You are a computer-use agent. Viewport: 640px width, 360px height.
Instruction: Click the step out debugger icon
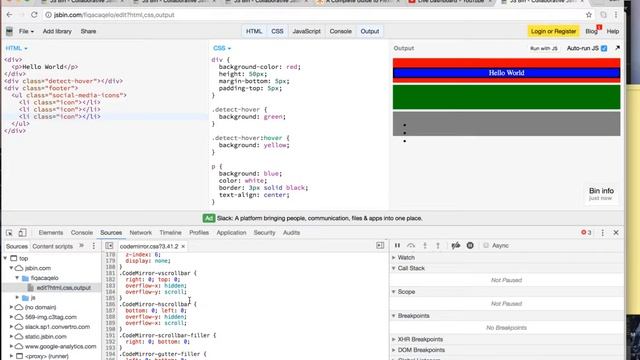tap(438, 245)
